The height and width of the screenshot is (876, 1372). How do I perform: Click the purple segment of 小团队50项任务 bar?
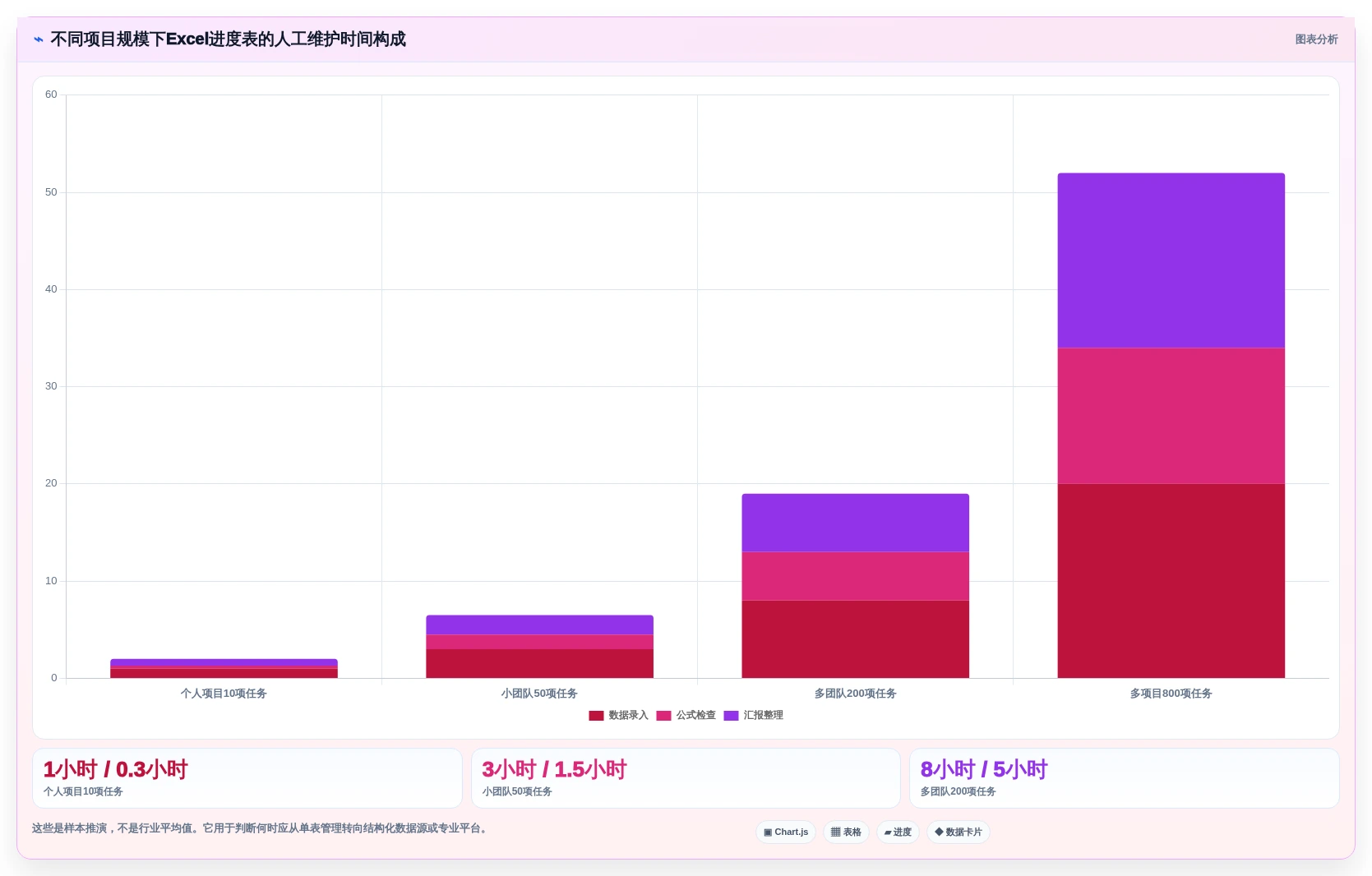539,625
